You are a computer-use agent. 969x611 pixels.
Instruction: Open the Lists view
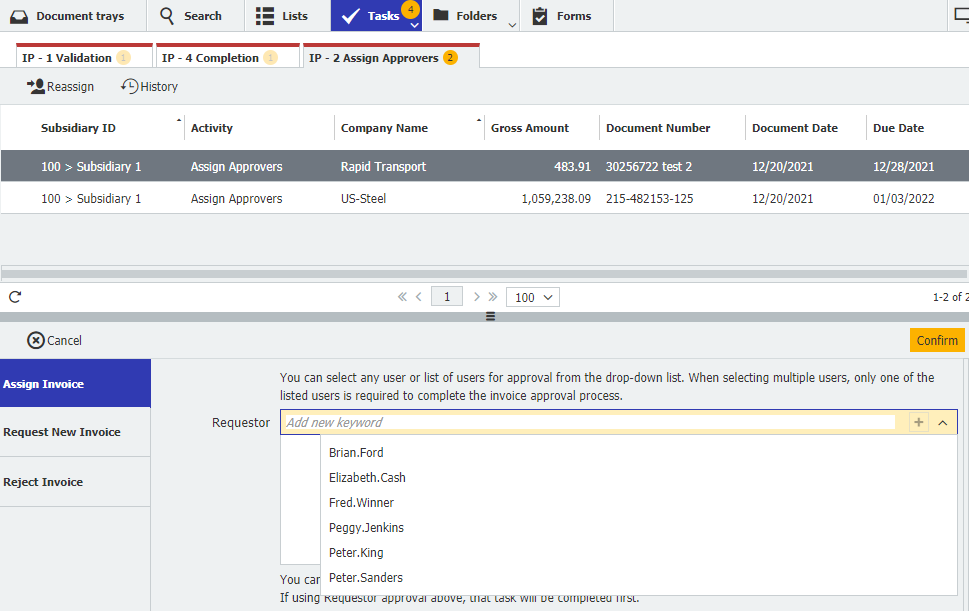[x=283, y=15]
